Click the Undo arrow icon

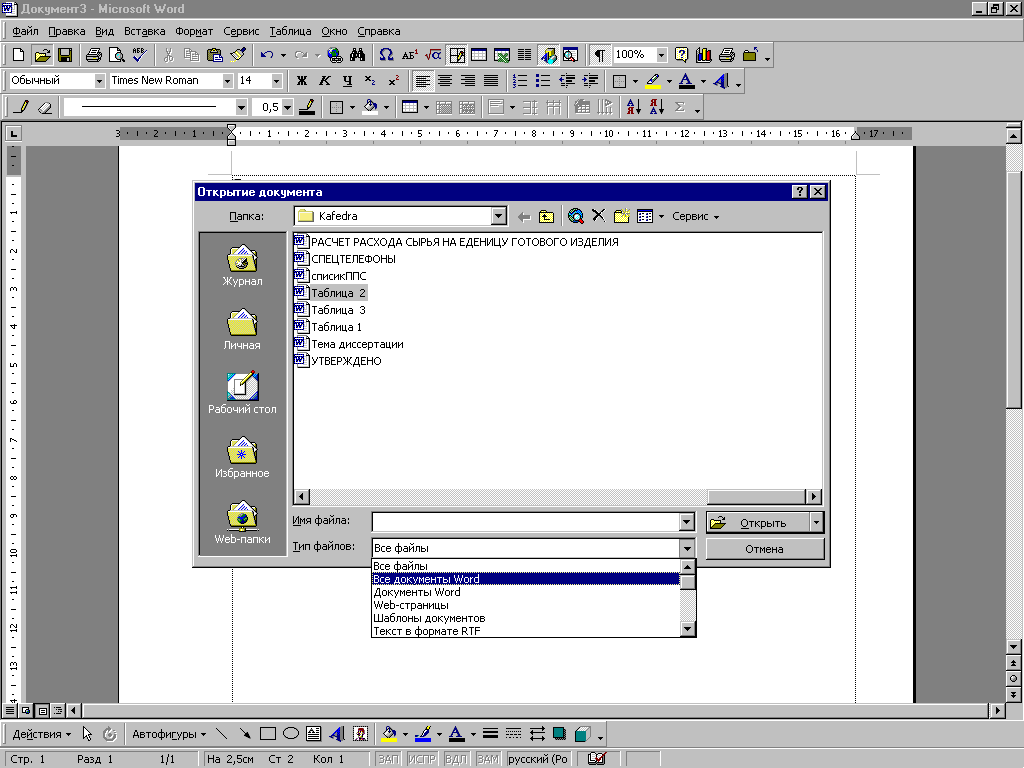(x=266, y=55)
